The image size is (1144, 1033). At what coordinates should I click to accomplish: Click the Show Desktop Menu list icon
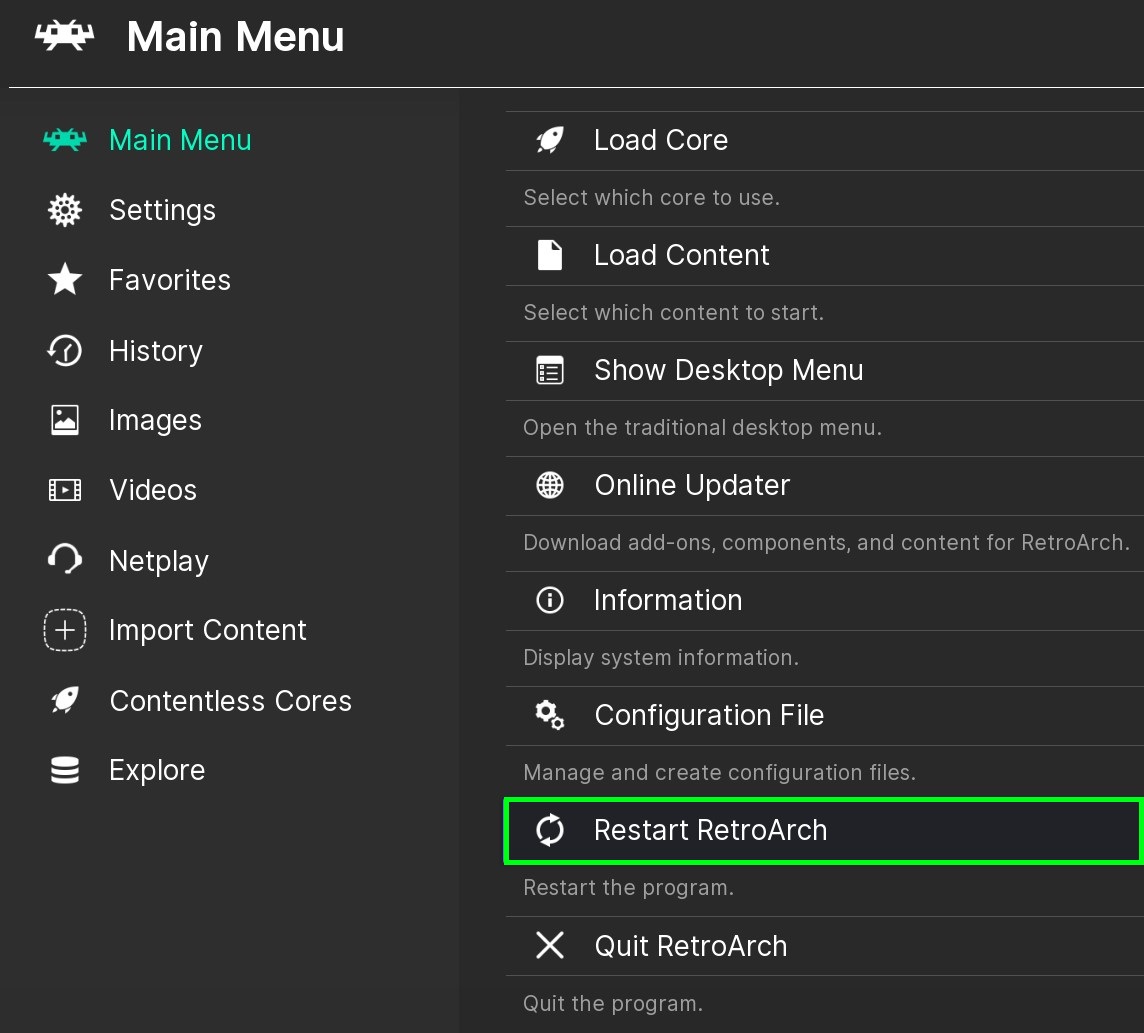click(x=550, y=371)
